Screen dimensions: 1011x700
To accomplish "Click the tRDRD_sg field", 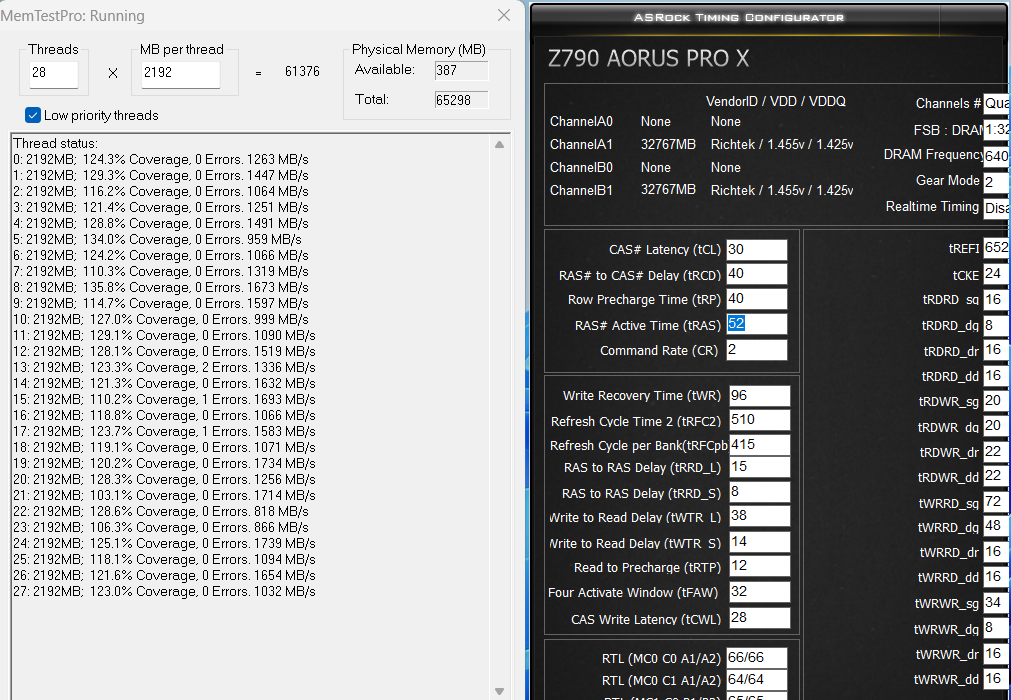I will [997, 300].
